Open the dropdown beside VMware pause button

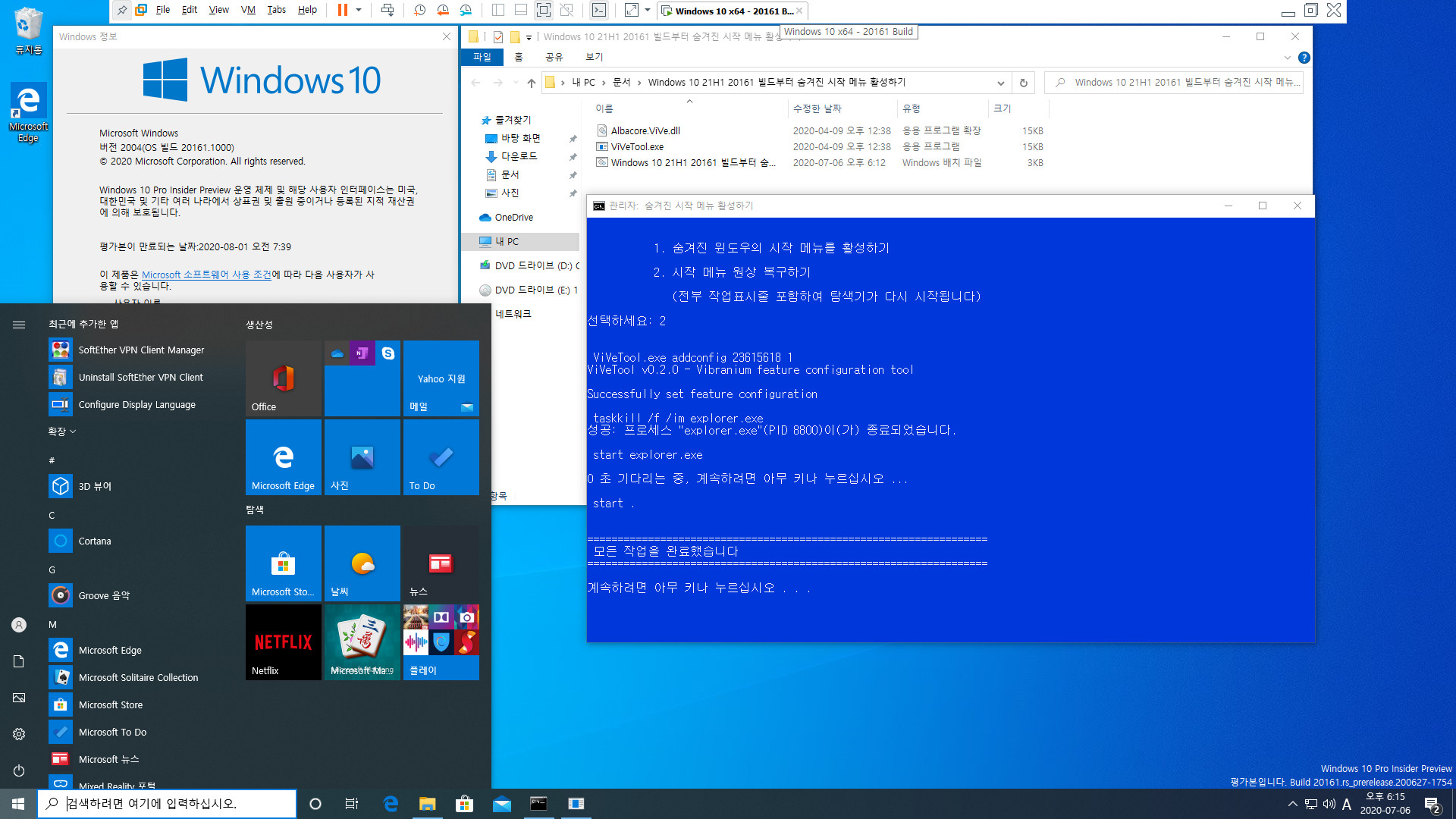(x=359, y=10)
